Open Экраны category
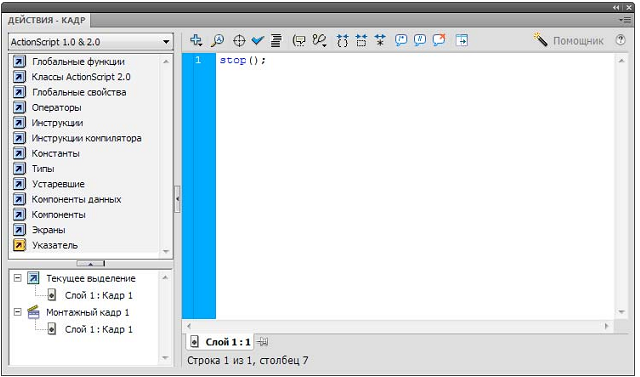Viewport: 640px width, 377px height. pyautogui.click(x=49, y=230)
